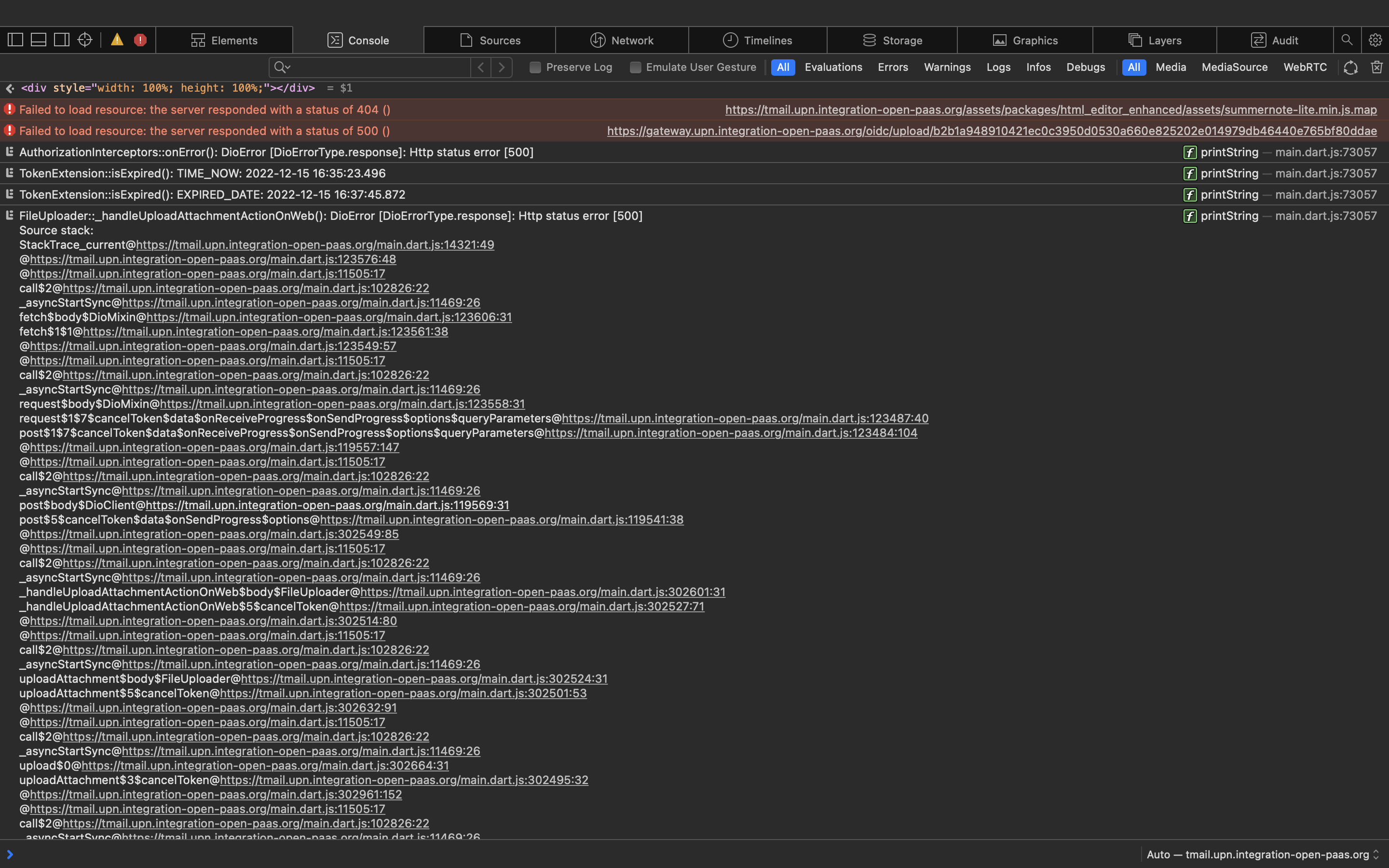Click the red error count badge
The height and width of the screenshot is (868, 1389).
[141, 40]
